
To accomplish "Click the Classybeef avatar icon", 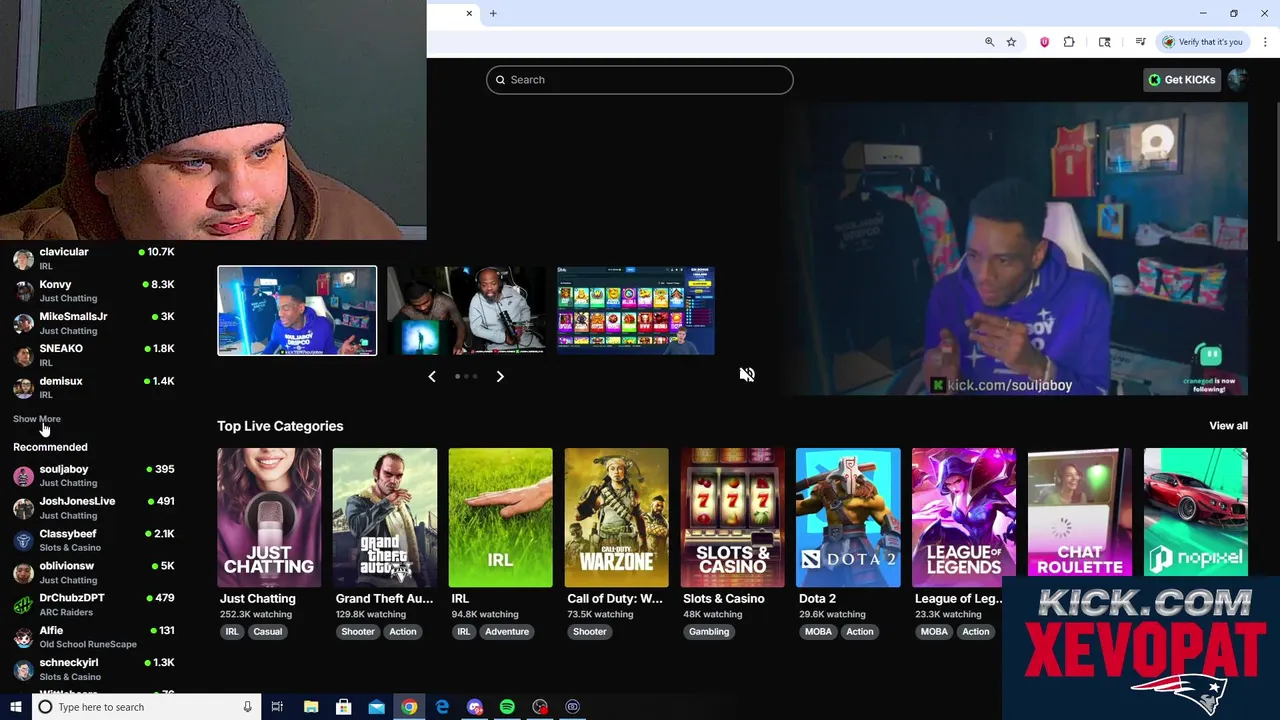I will click(23, 541).
